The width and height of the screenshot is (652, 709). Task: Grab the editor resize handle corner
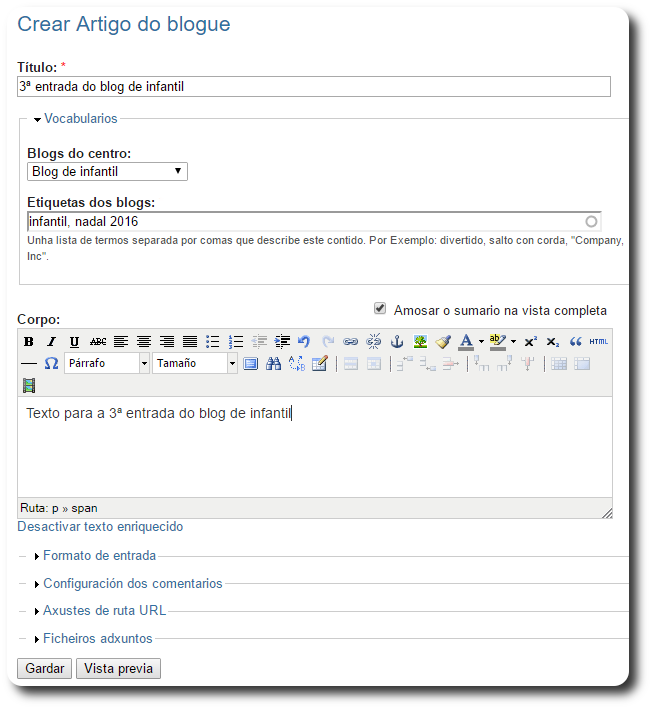607,513
